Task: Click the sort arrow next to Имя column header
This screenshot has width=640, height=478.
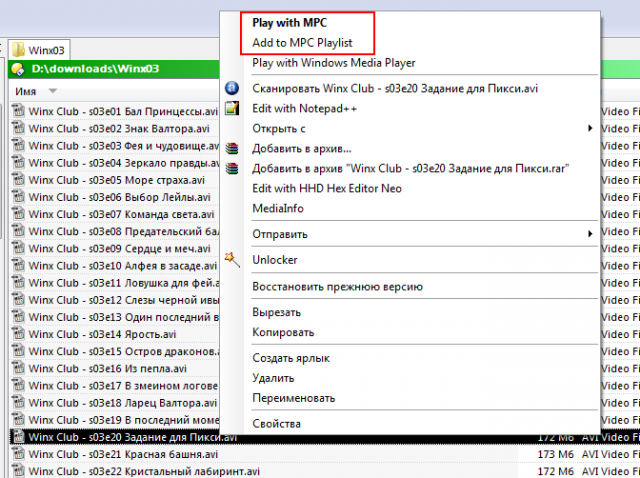Action: tap(53, 91)
